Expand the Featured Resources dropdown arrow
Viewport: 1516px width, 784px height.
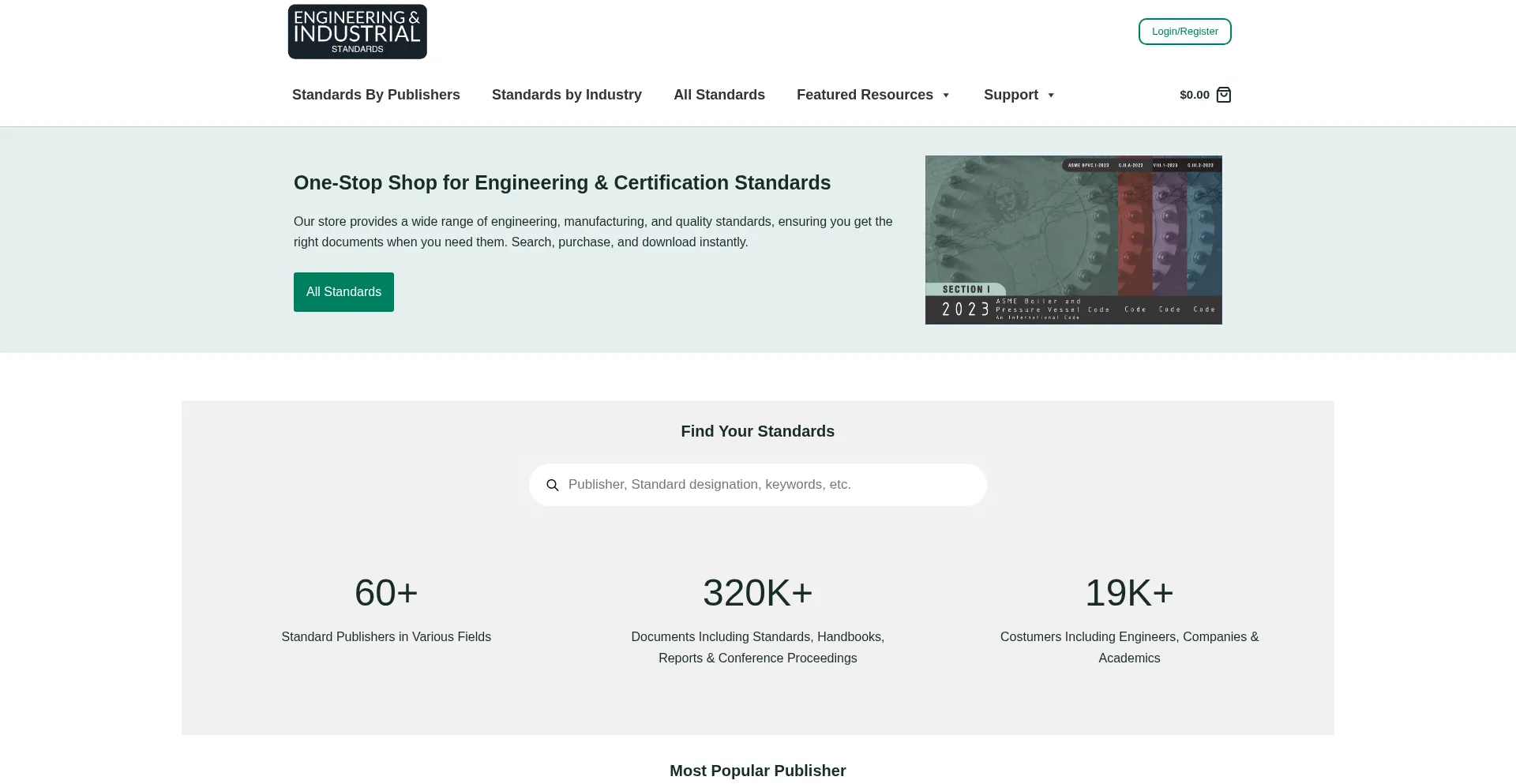click(x=946, y=96)
